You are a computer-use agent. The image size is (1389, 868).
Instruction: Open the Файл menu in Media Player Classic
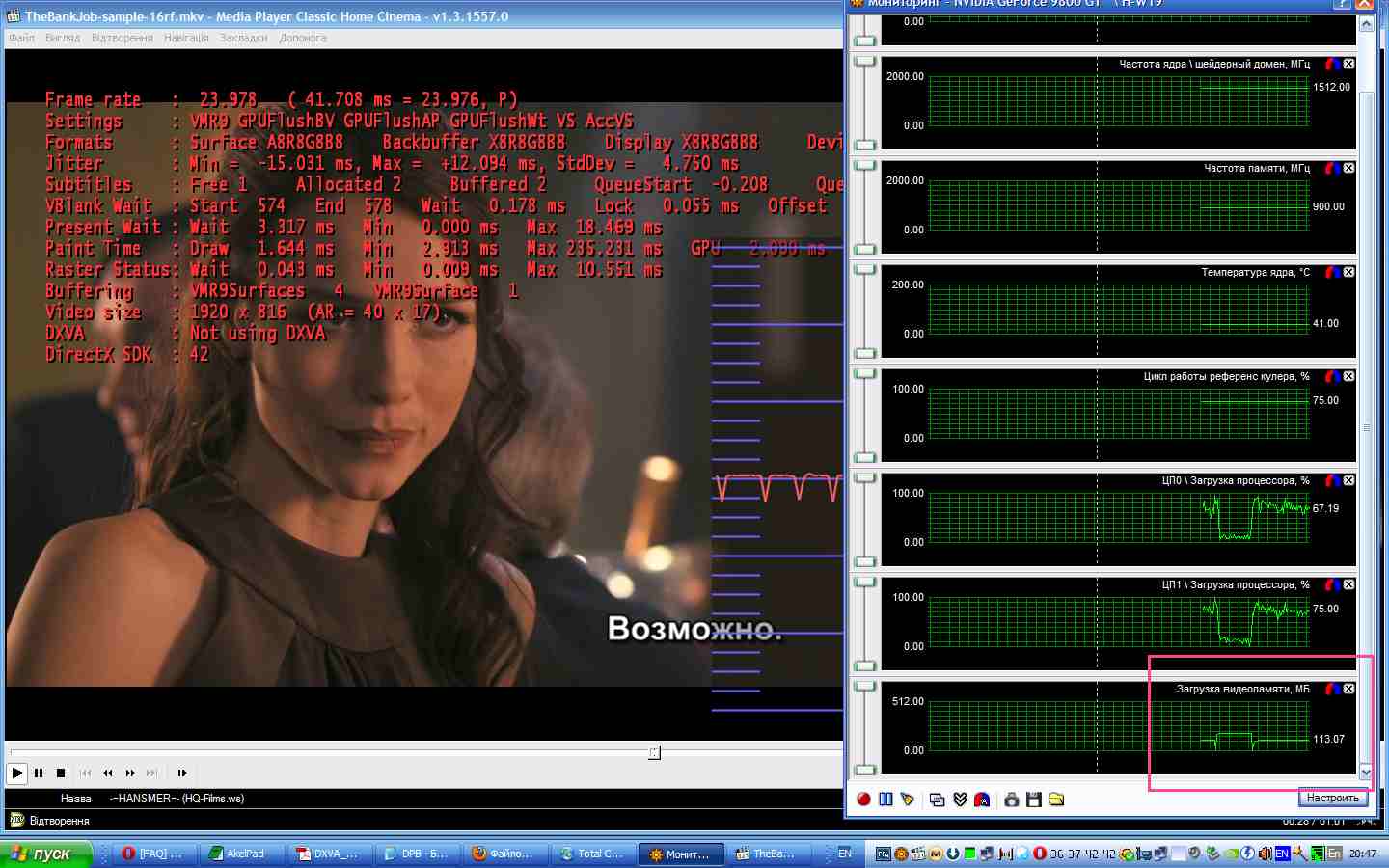click(21, 38)
